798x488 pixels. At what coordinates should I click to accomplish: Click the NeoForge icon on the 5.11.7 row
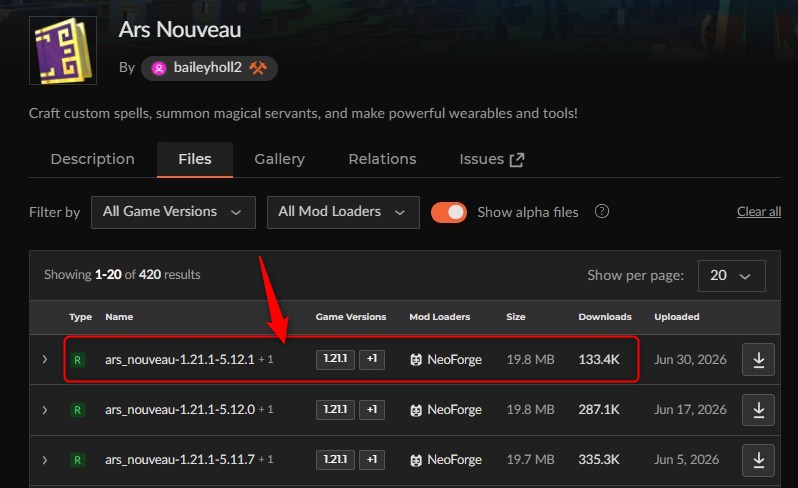click(416, 461)
